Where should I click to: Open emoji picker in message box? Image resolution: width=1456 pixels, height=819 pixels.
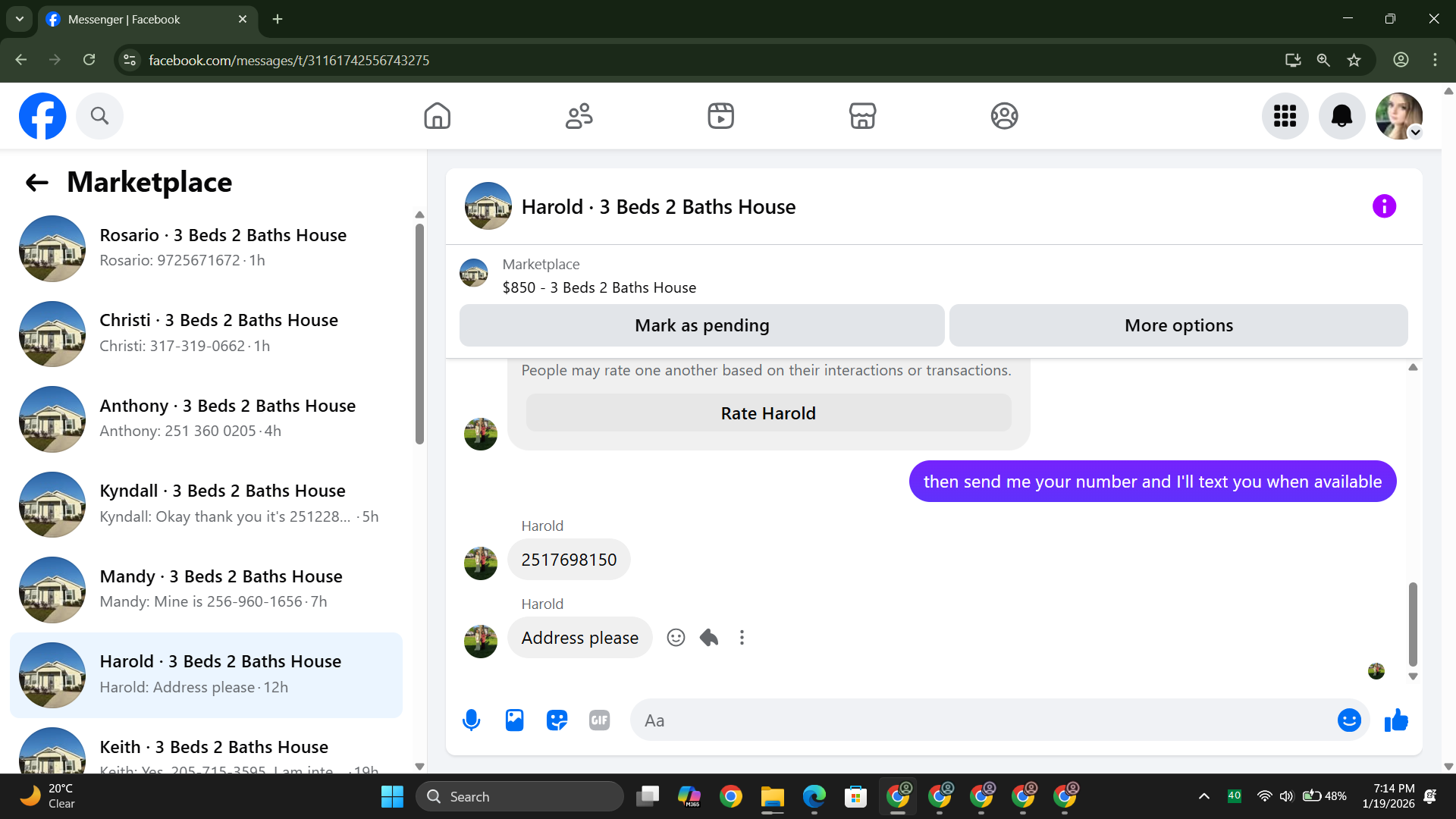click(x=1349, y=720)
